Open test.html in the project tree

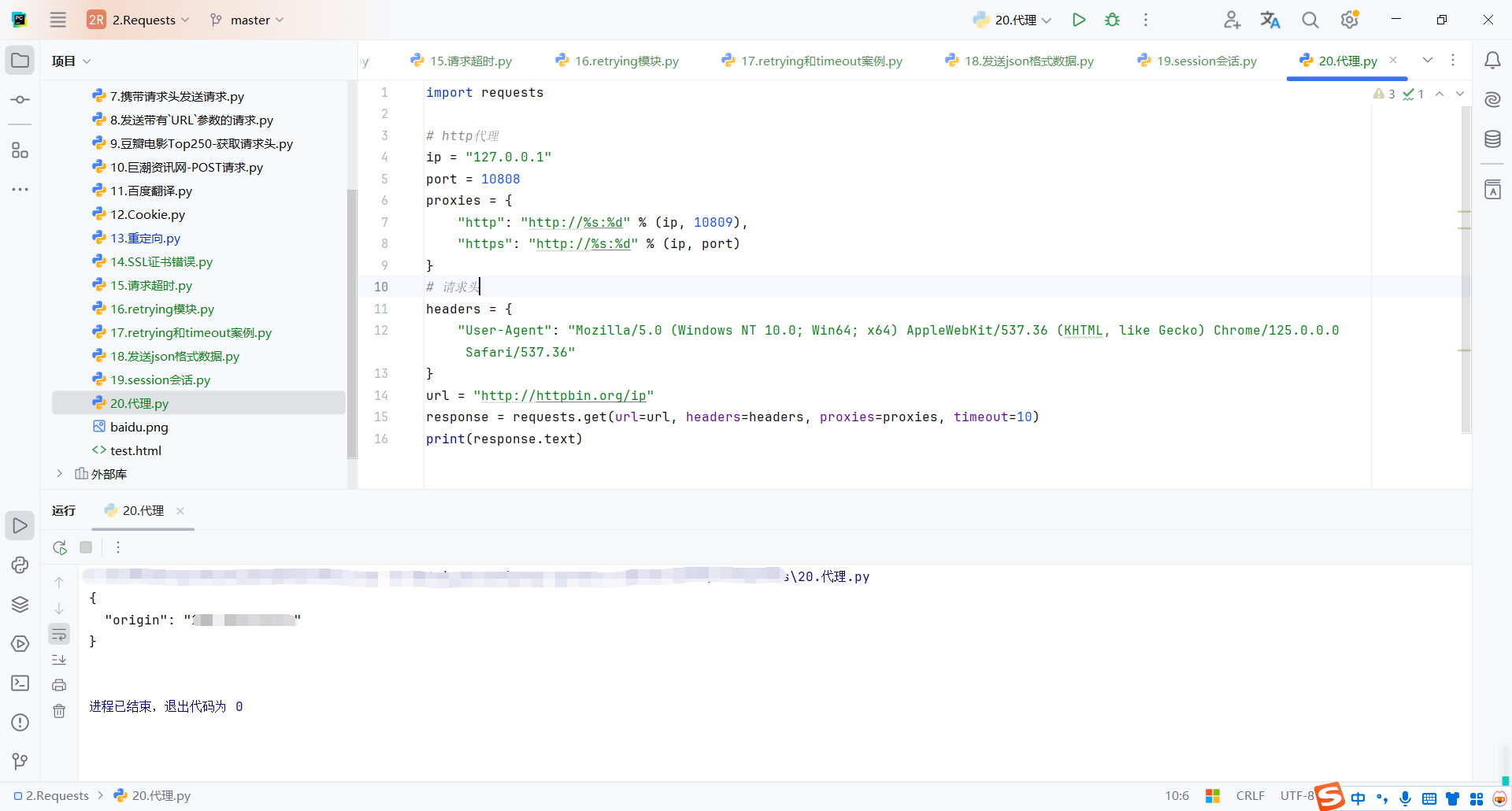(135, 450)
